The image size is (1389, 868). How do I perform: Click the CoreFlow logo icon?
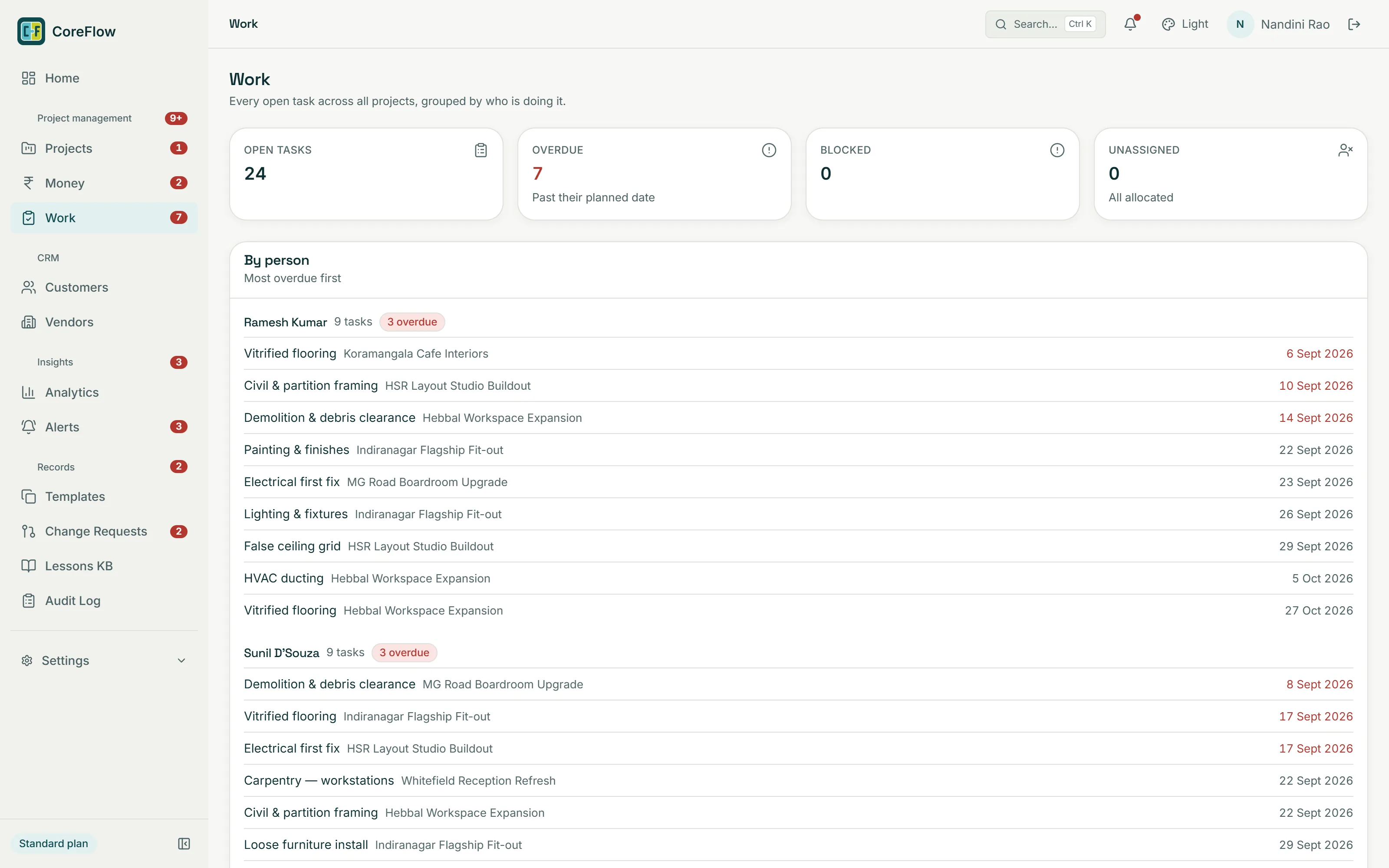[31, 31]
